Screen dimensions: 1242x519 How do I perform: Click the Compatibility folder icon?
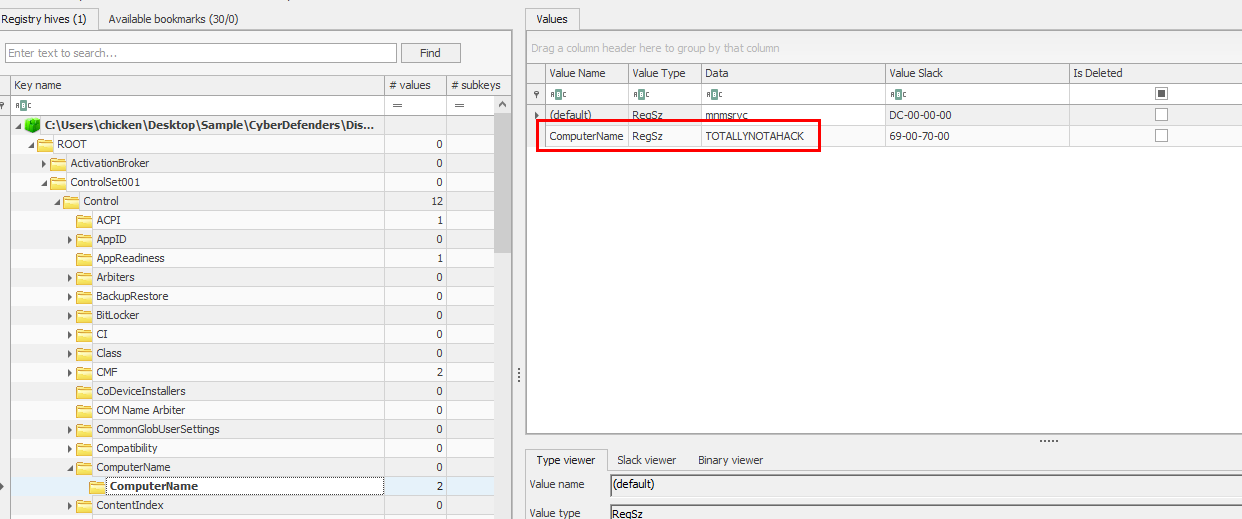pos(84,448)
